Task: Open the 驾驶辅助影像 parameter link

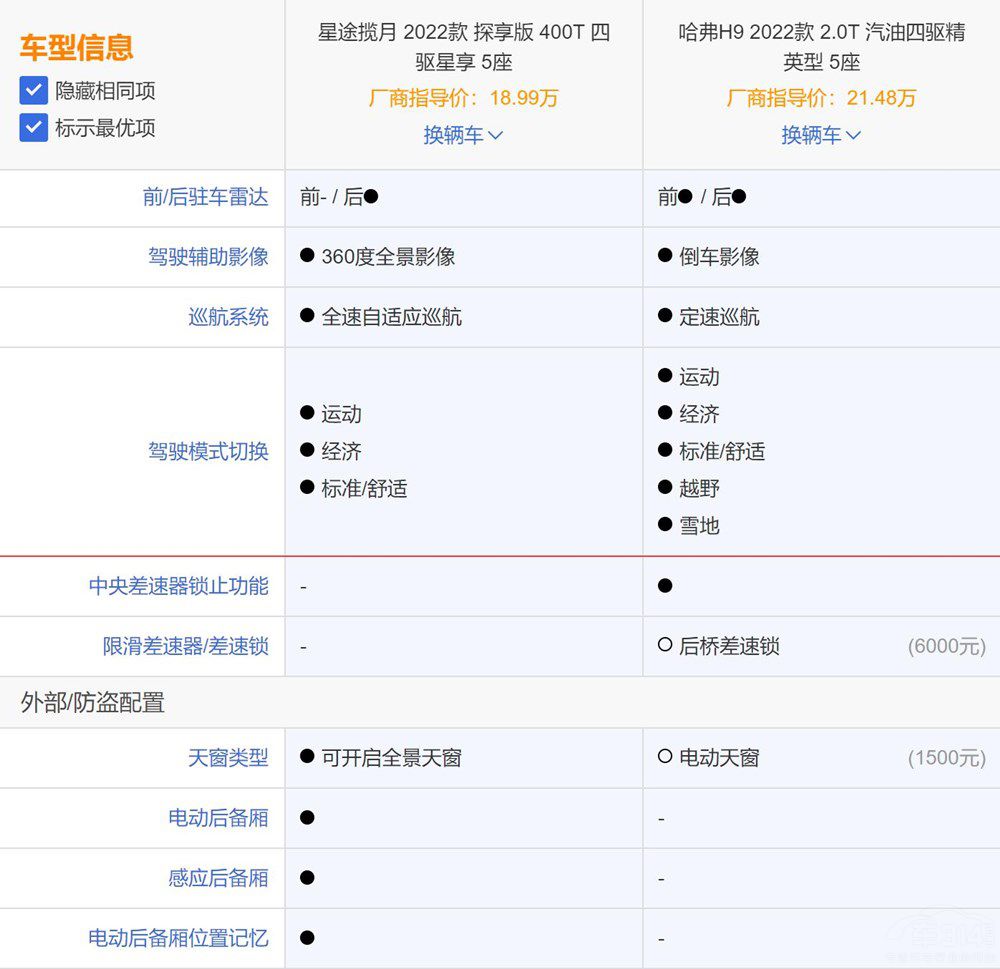Action: point(208,257)
